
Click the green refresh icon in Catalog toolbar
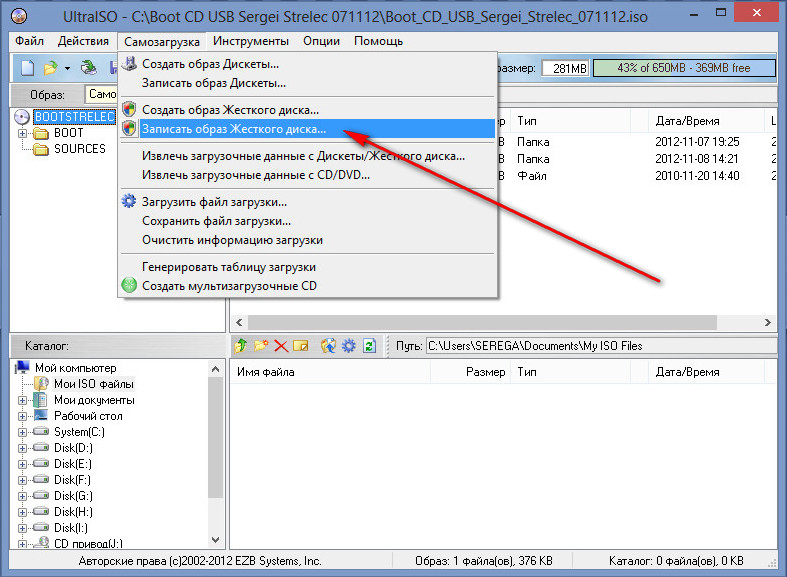click(x=370, y=345)
